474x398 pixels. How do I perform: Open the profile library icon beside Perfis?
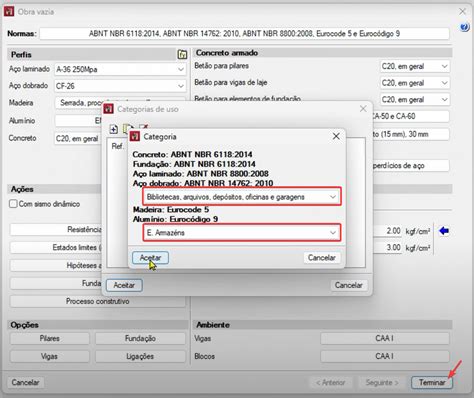coord(182,54)
